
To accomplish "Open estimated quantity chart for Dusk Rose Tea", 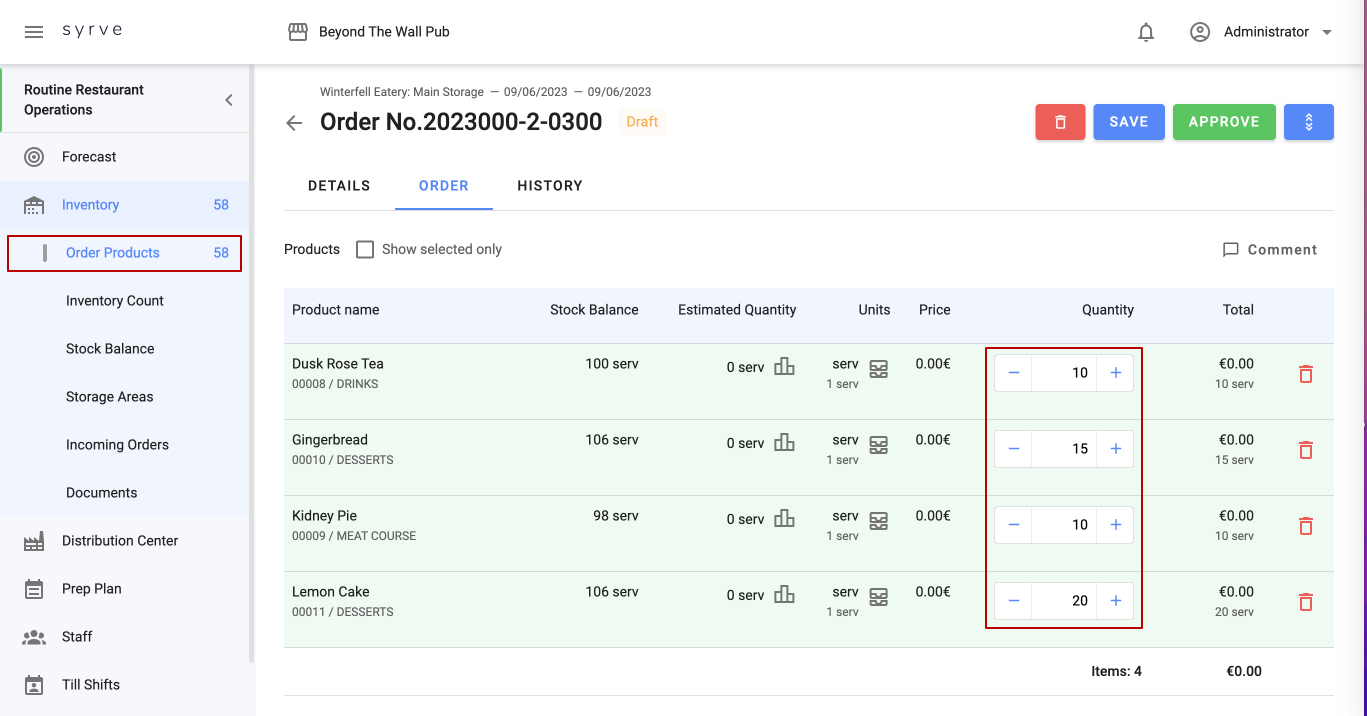I will (784, 367).
